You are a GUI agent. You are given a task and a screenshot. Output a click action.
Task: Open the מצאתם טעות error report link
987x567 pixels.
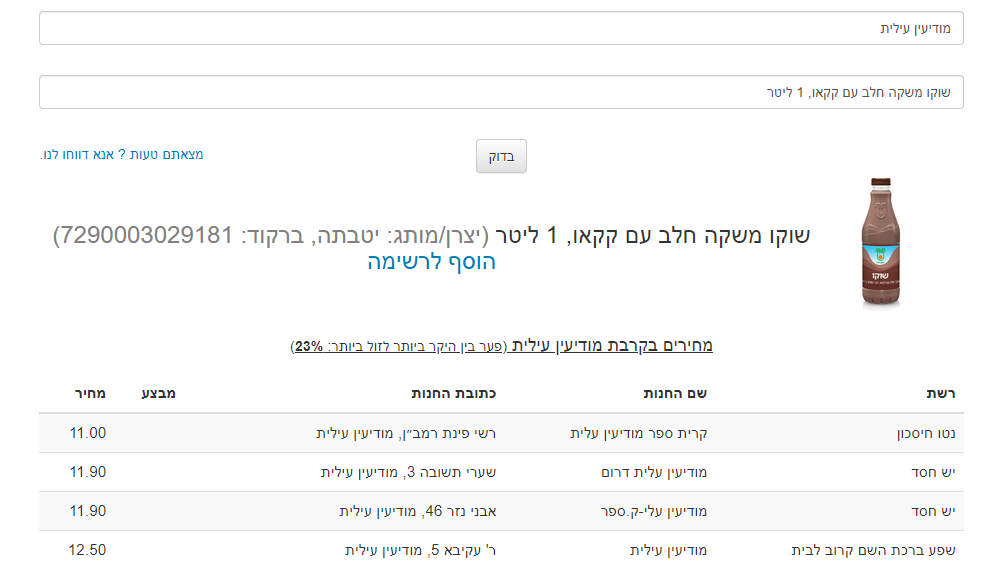(122, 154)
